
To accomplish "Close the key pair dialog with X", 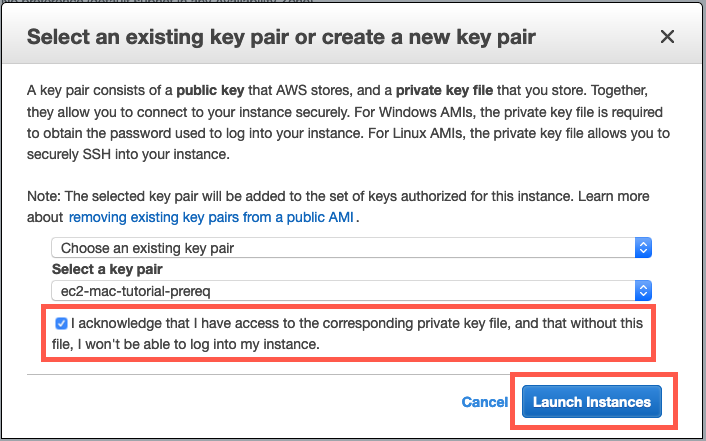I will [x=668, y=37].
